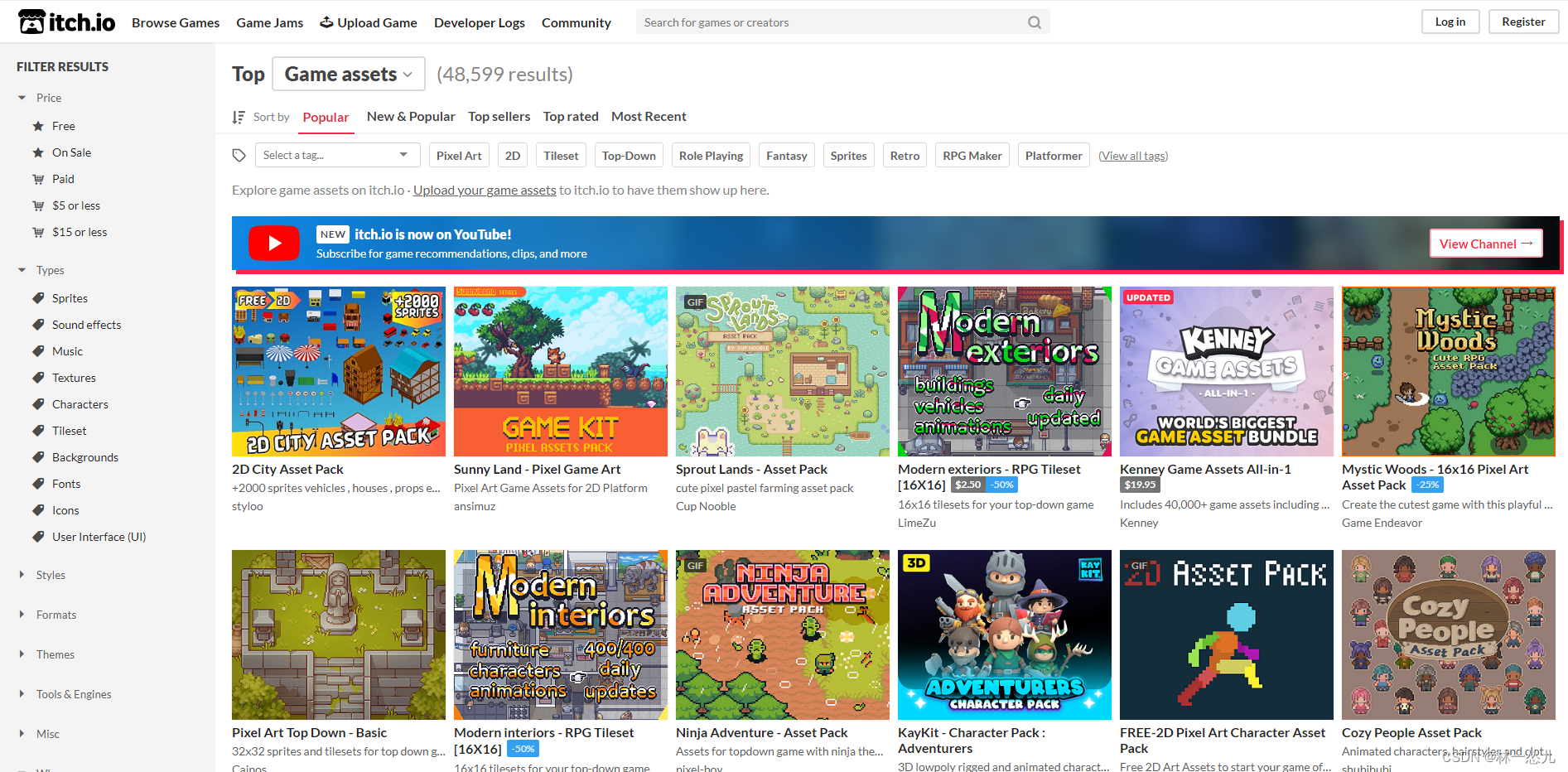Expand the Misc filter section
This screenshot has width=1568, height=772.
click(38, 734)
